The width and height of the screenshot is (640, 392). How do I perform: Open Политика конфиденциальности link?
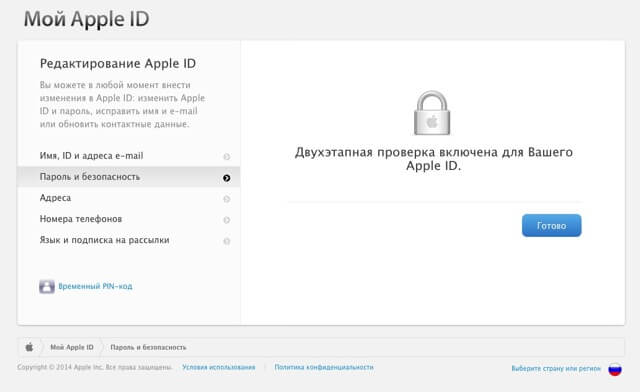pyautogui.click(x=324, y=368)
